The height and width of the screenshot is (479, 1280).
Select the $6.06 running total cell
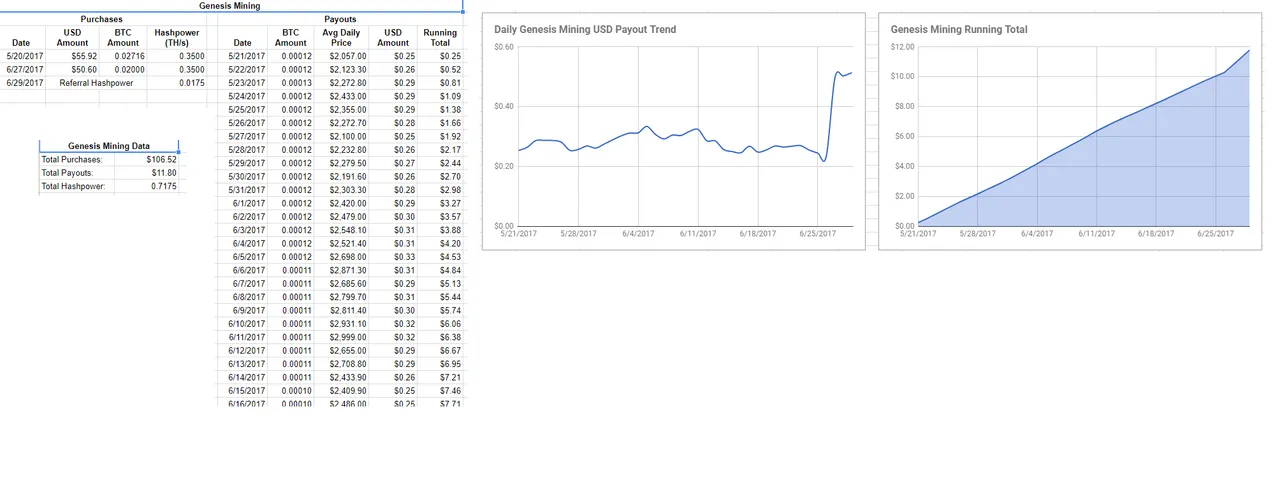[x=441, y=324]
